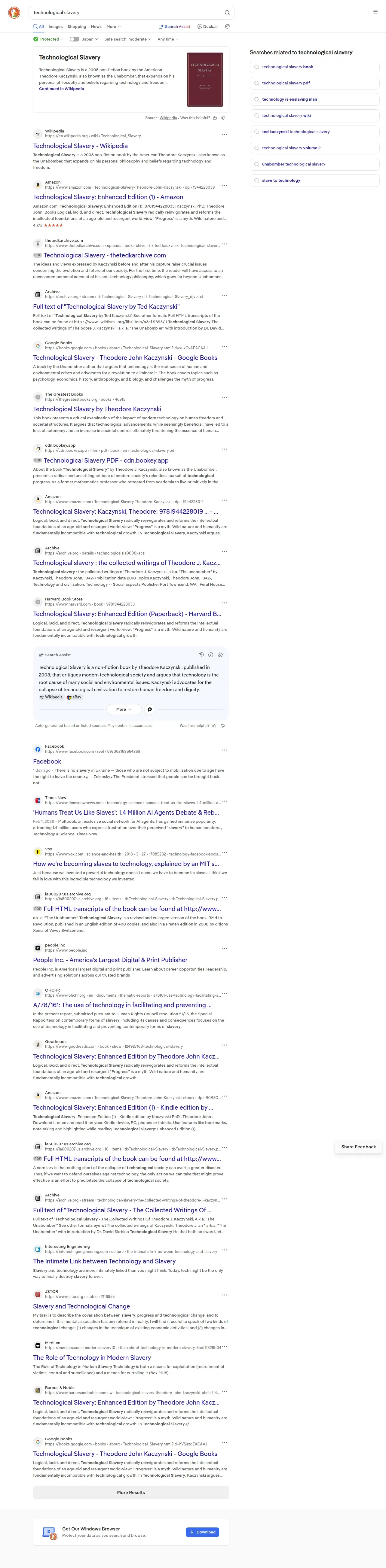Open the Japan region dropdown
This screenshot has height=1568, width=386.
(x=90, y=39)
